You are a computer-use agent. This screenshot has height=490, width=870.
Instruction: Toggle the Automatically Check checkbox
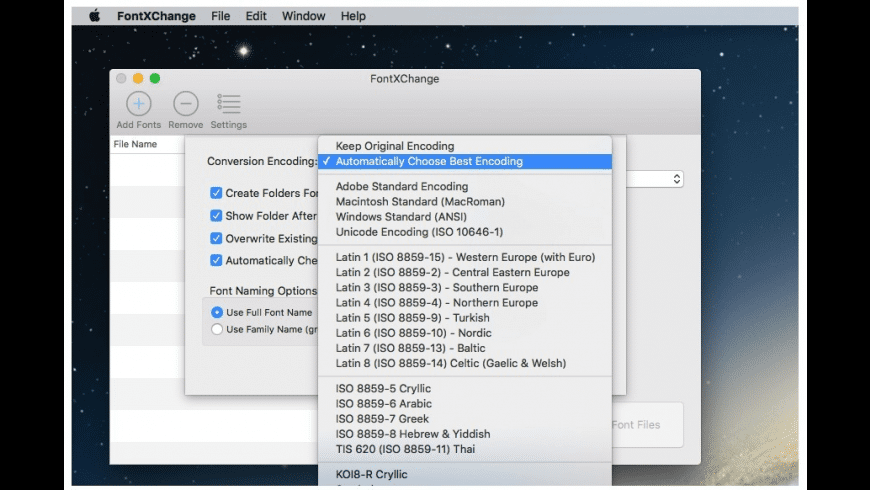(216, 260)
